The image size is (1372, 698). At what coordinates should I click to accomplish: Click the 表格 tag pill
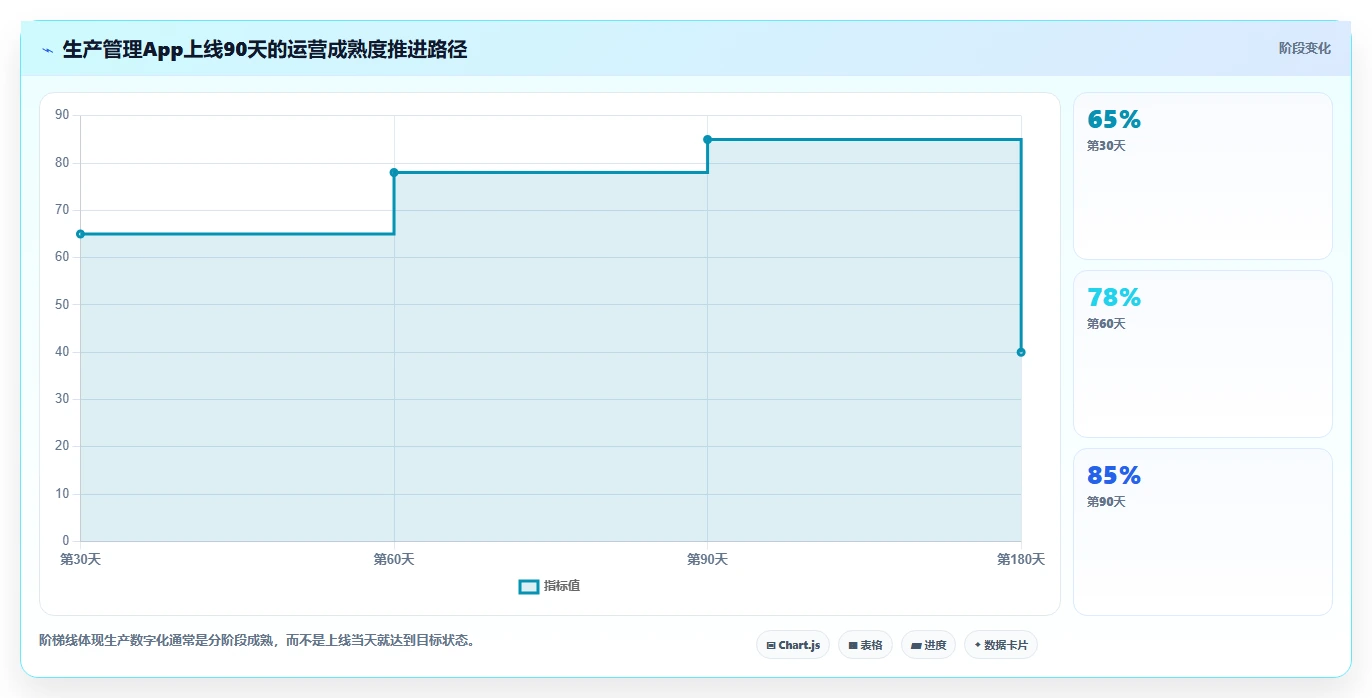click(865, 645)
